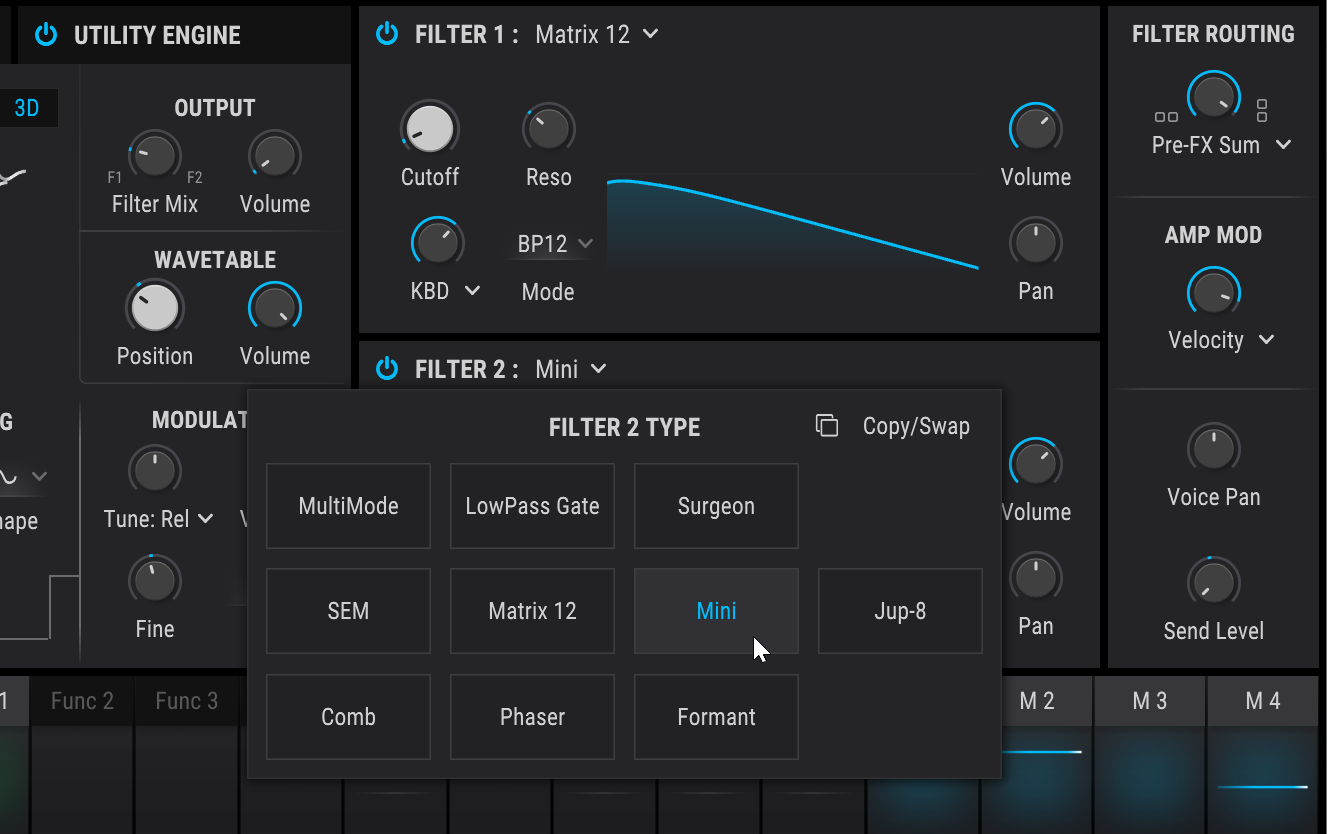Click the Filter Routing heading
The image size is (1327, 834).
point(1213,34)
